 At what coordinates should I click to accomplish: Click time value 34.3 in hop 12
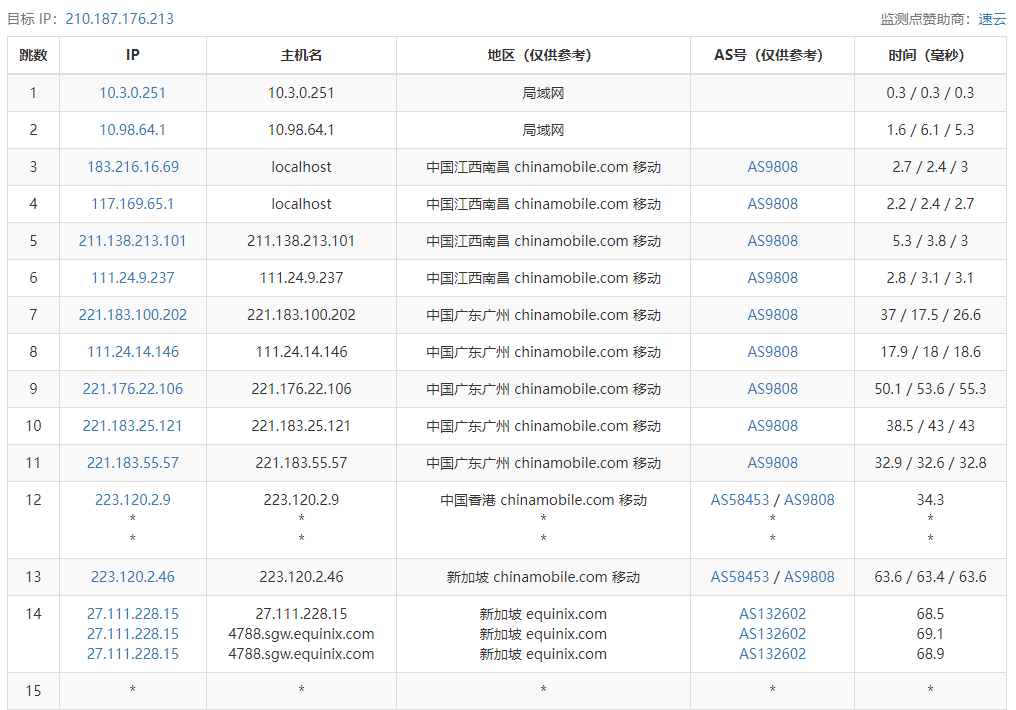pyautogui.click(x=930, y=499)
